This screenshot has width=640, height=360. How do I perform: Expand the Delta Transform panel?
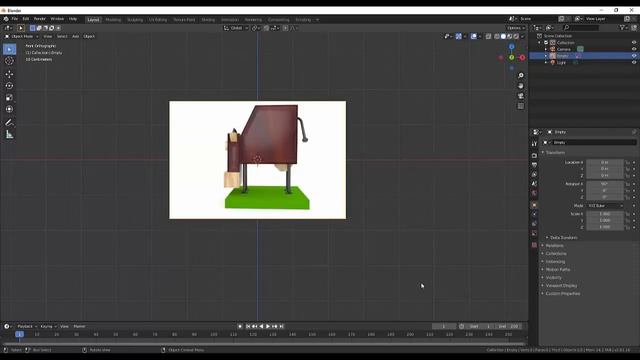[563, 238]
